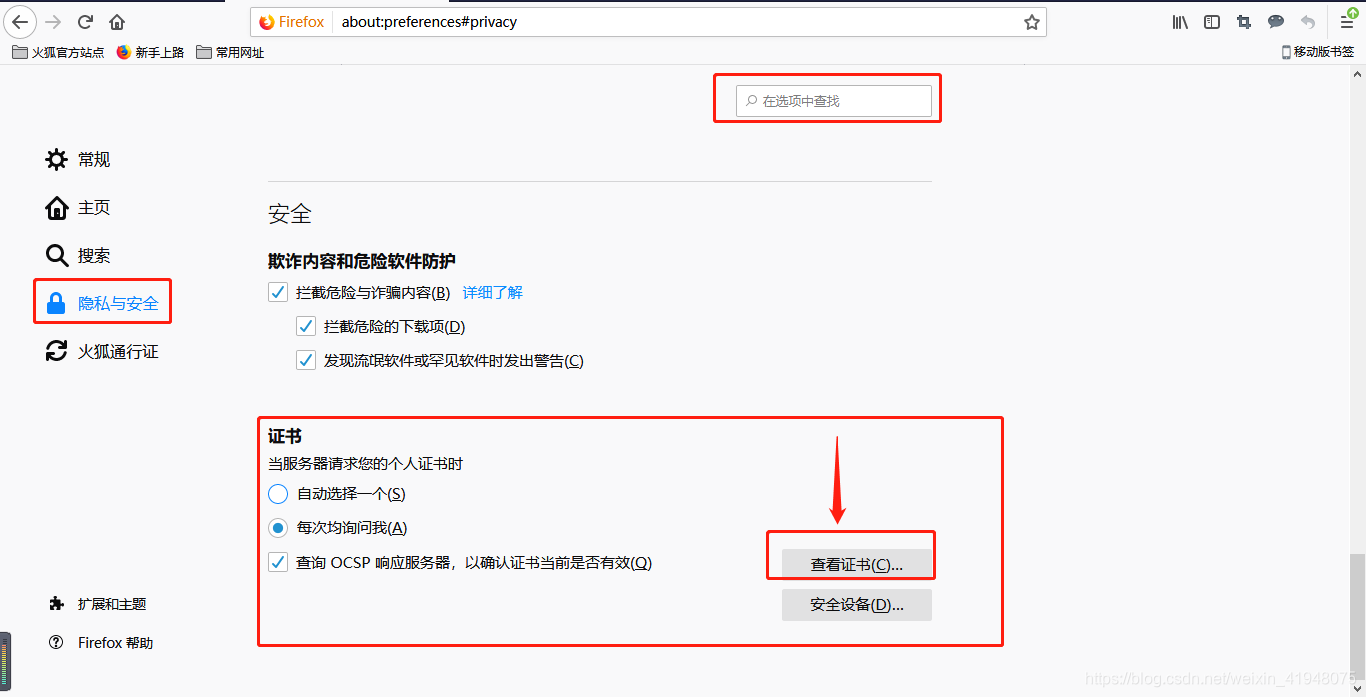Click the 安全设备 button
The width and height of the screenshot is (1366, 697).
(x=857, y=605)
